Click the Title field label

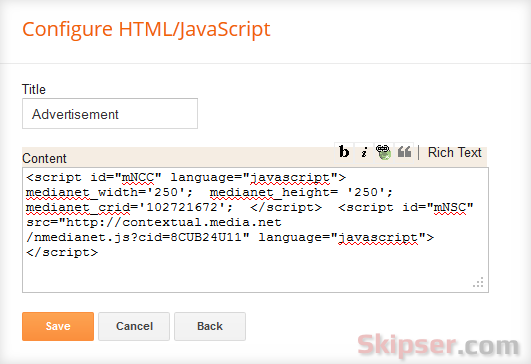pyautogui.click(x=34, y=89)
